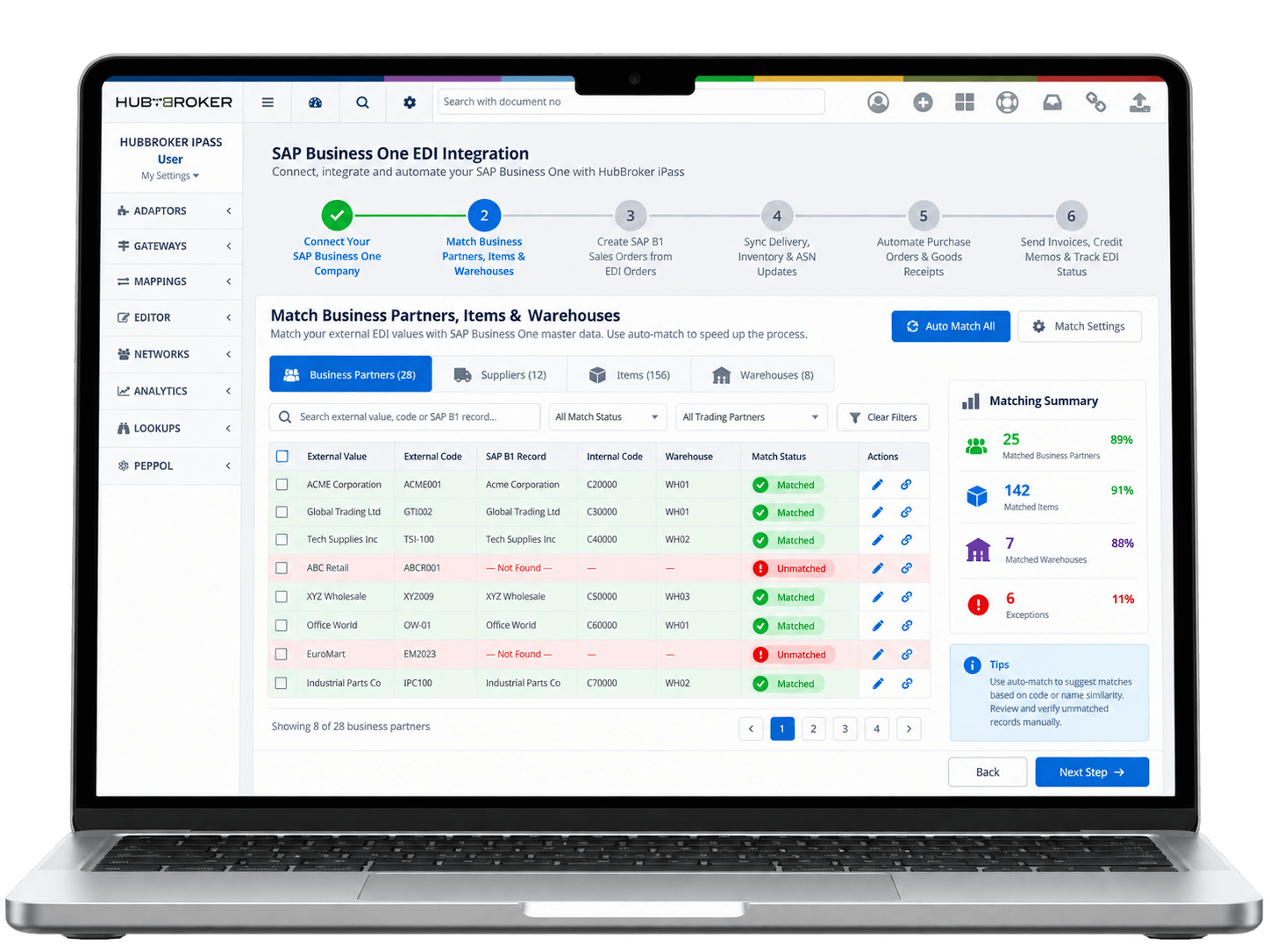
Task: Check the Industrial Parts Co checkbox
Action: tap(282, 683)
